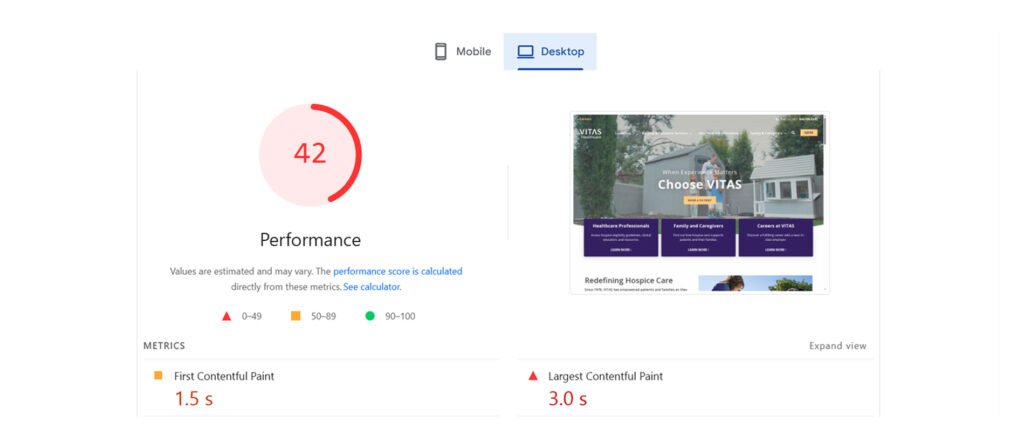Click the Performance heading label

tap(310, 240)
